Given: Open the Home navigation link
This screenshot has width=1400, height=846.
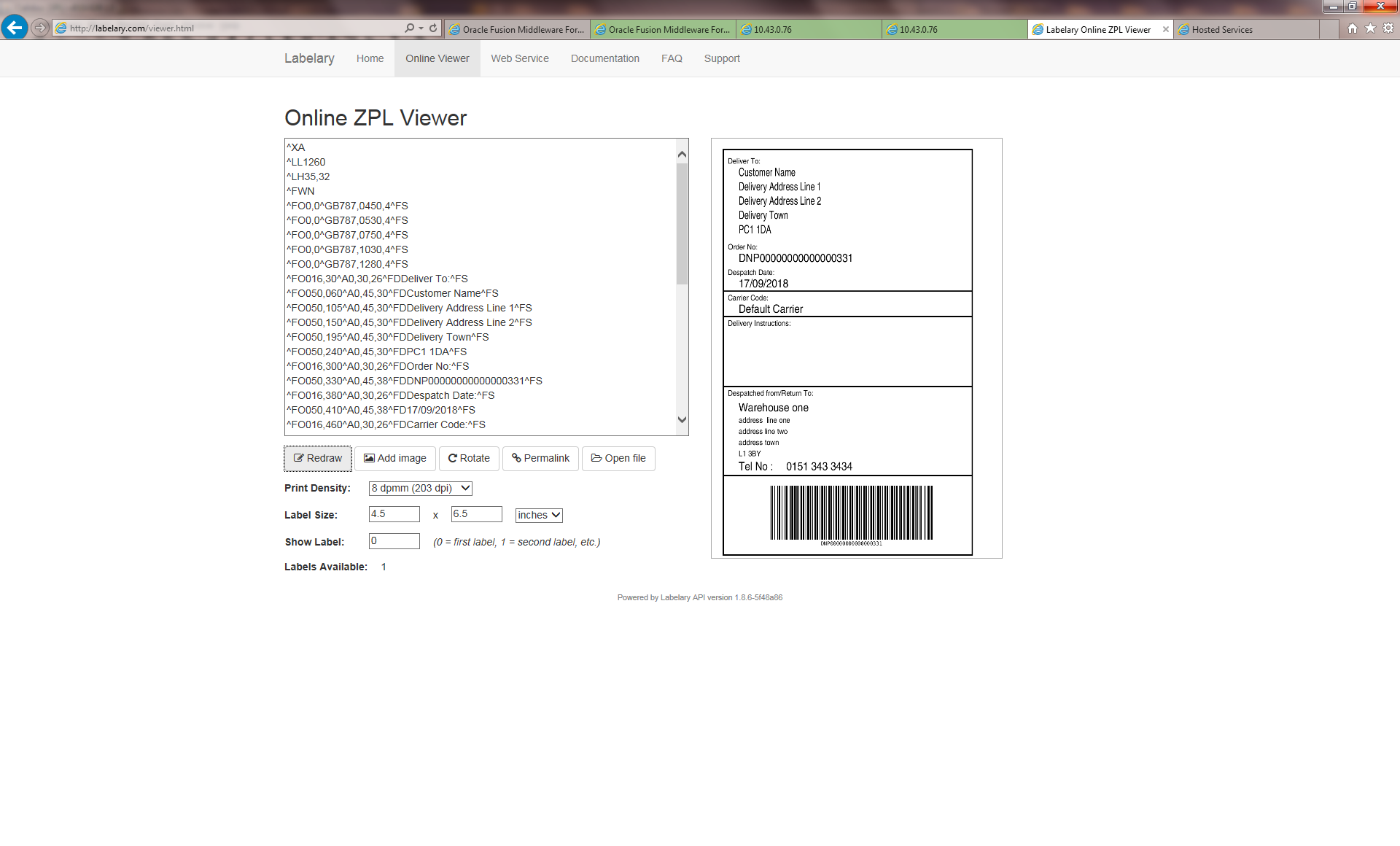Looking at the screenshot, I should click(x=370, y=58).
